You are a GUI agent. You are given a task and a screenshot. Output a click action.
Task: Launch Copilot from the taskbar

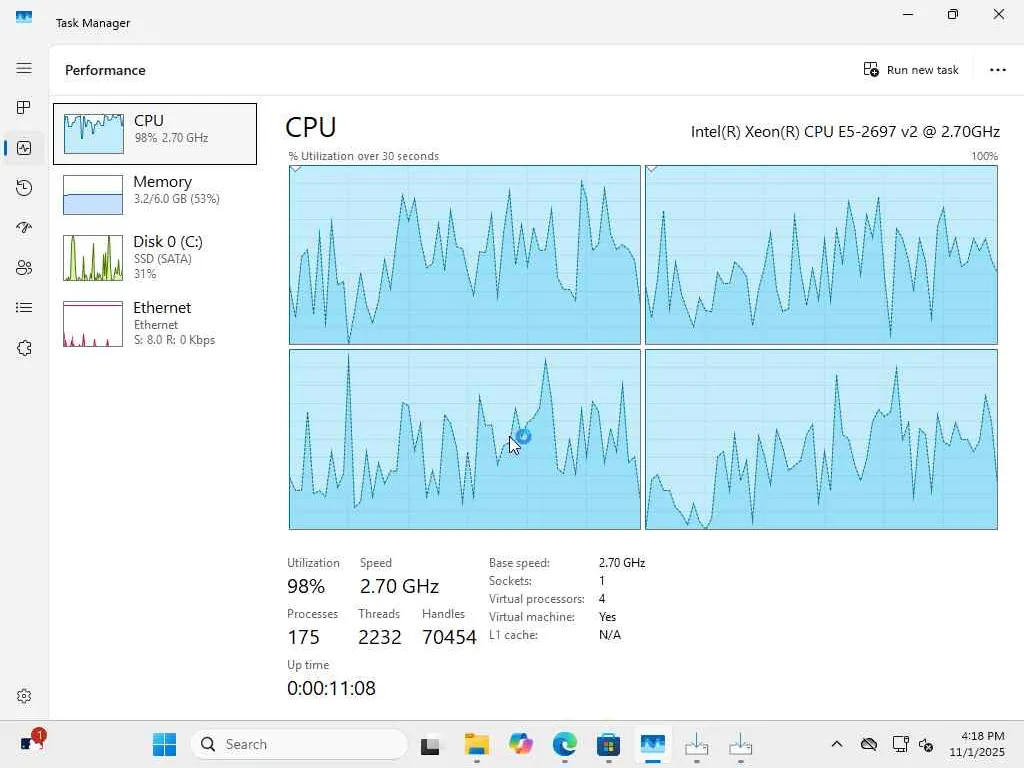520,744
